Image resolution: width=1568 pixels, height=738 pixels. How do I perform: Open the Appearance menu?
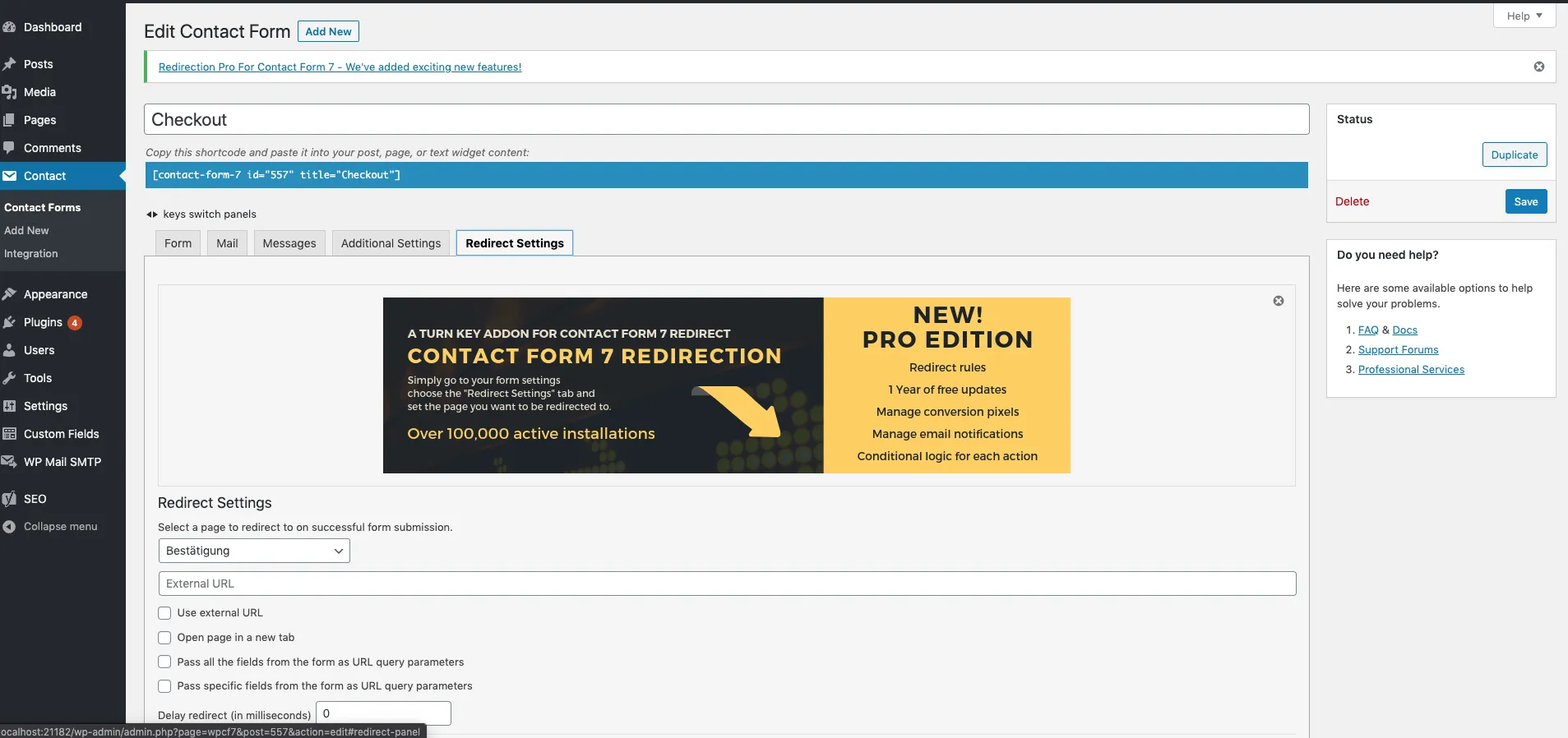[55, 294]
